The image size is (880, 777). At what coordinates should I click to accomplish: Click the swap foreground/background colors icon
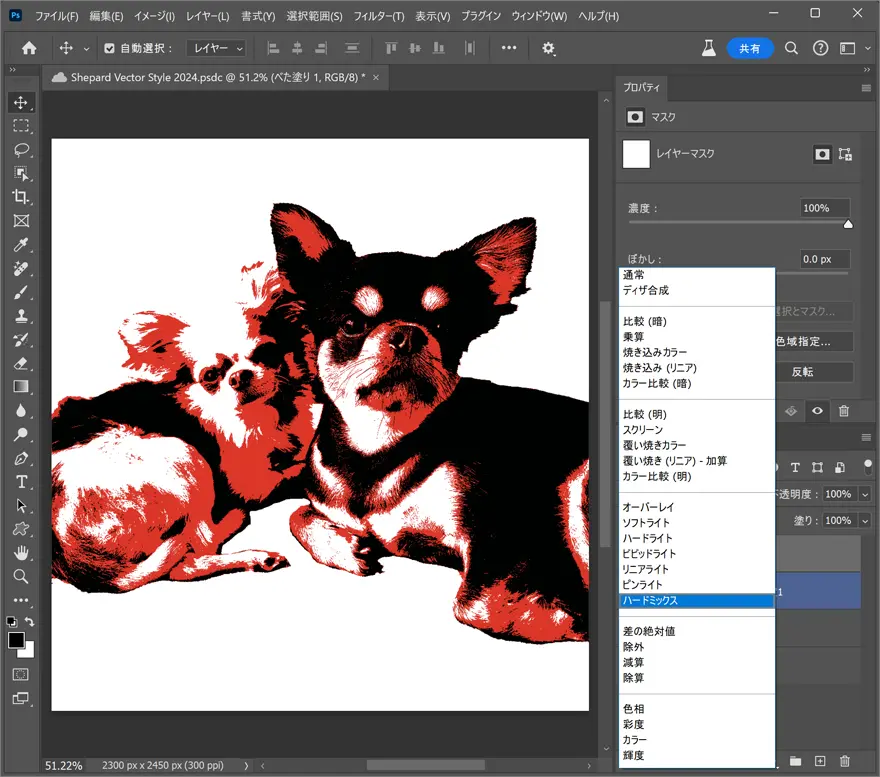(30, 622)
